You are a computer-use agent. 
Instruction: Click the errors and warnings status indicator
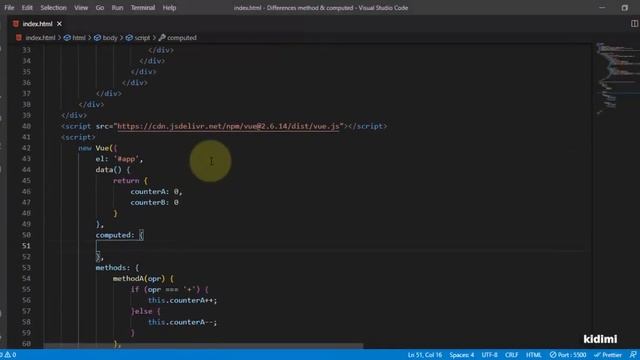(x=9, y=355)
